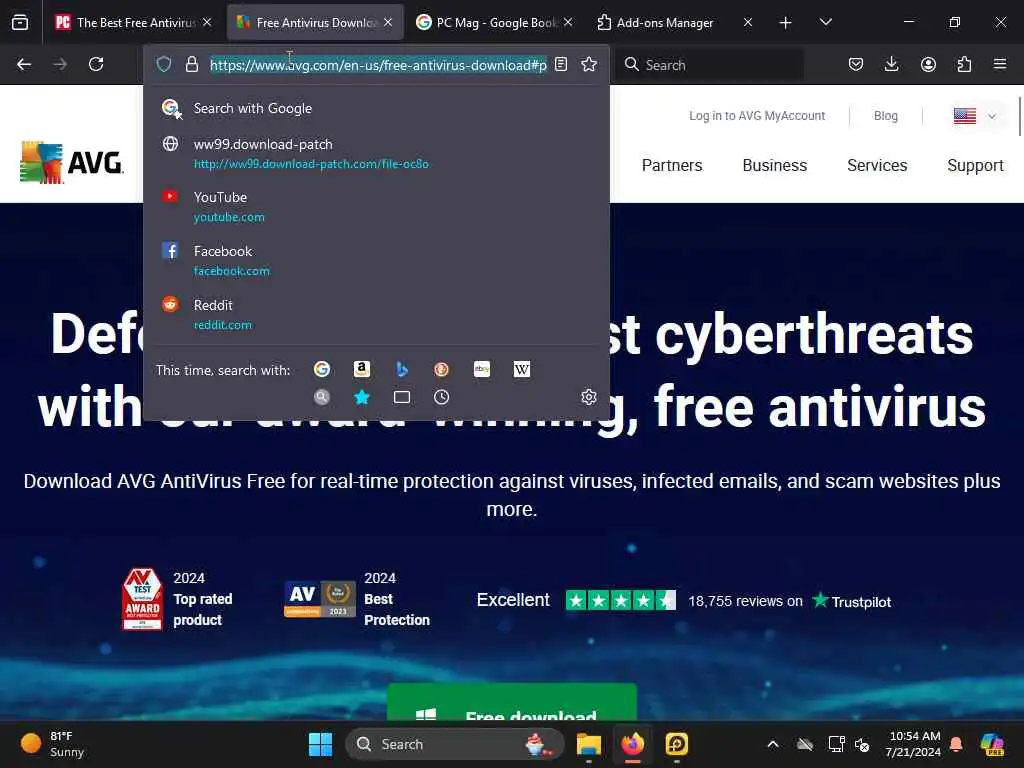List all tabs dropdown arrow
This screenshot has height=768, width=1024.
pyautogui.click(x=825, y=22)
